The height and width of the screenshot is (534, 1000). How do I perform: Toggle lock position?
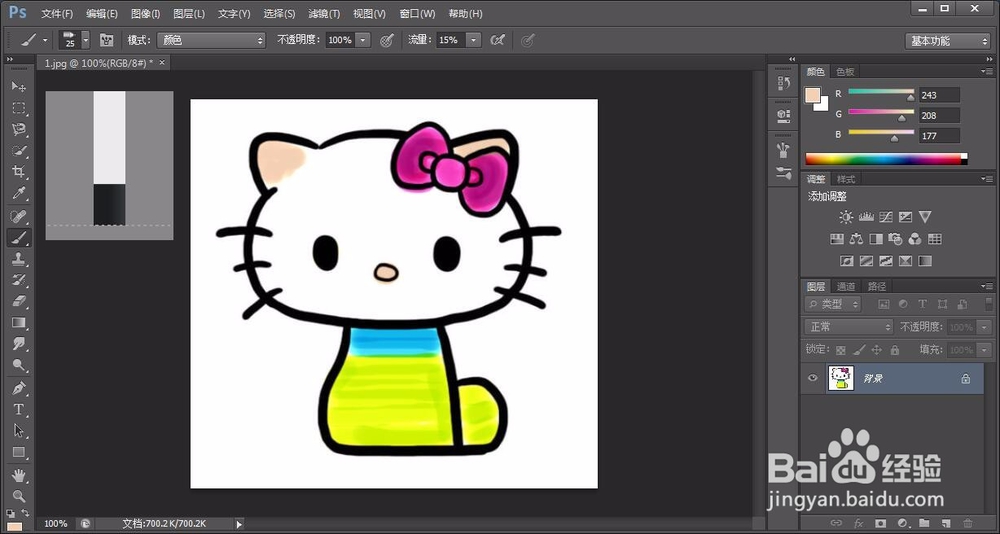pyautogui.click(x=877, y=350)
